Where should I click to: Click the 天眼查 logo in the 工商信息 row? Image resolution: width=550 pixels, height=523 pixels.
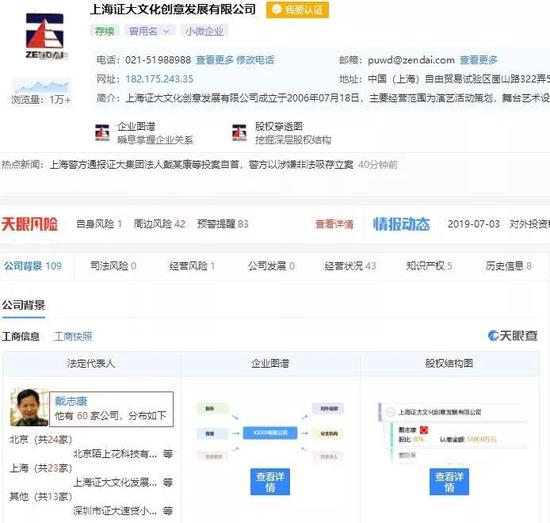tap(512, 336)
